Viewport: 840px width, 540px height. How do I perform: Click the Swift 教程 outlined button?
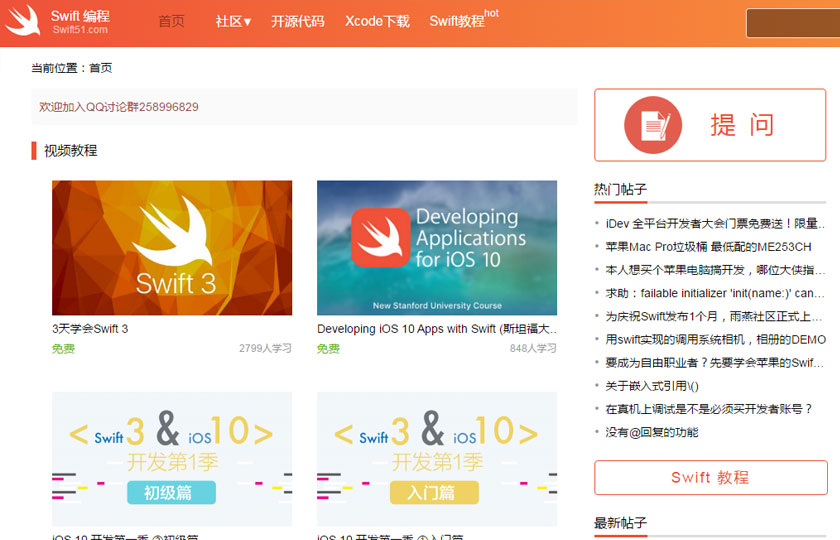click(710, 477)
